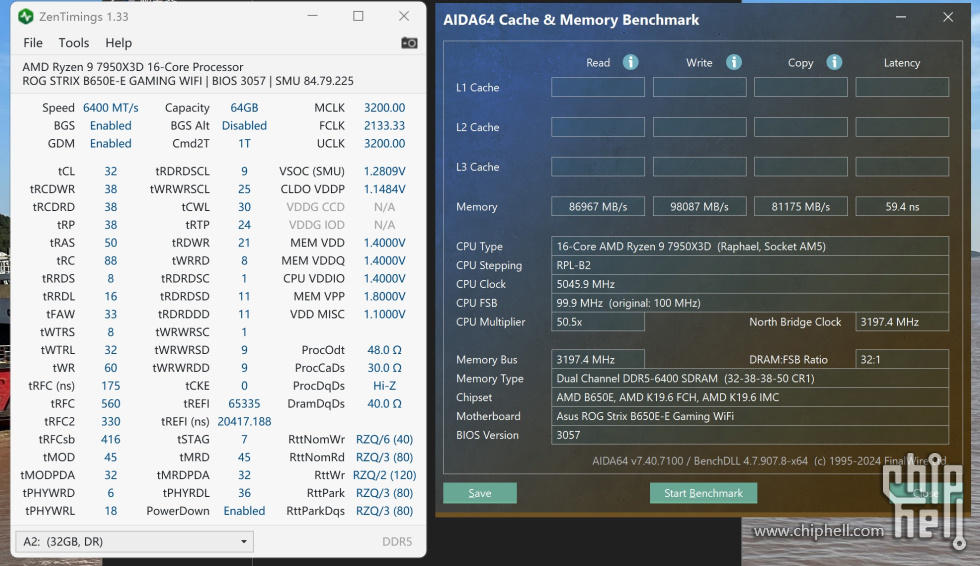Click the tPHYRDL value 36

tap(244, 493)
